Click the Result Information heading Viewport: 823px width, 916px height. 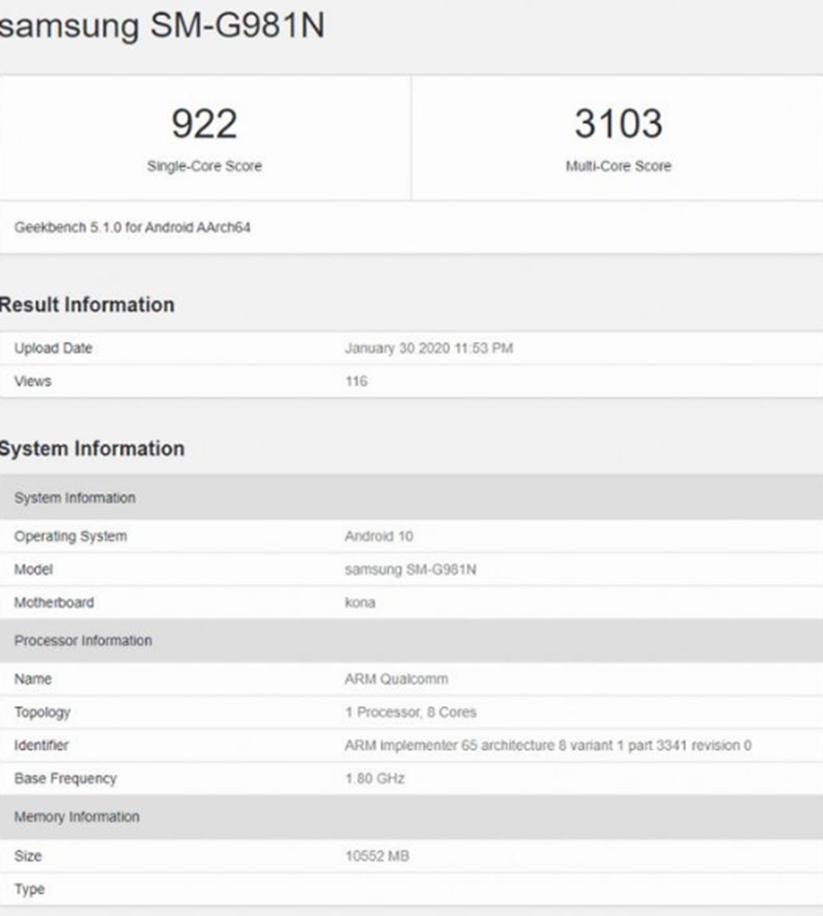[x=90, y=306]
